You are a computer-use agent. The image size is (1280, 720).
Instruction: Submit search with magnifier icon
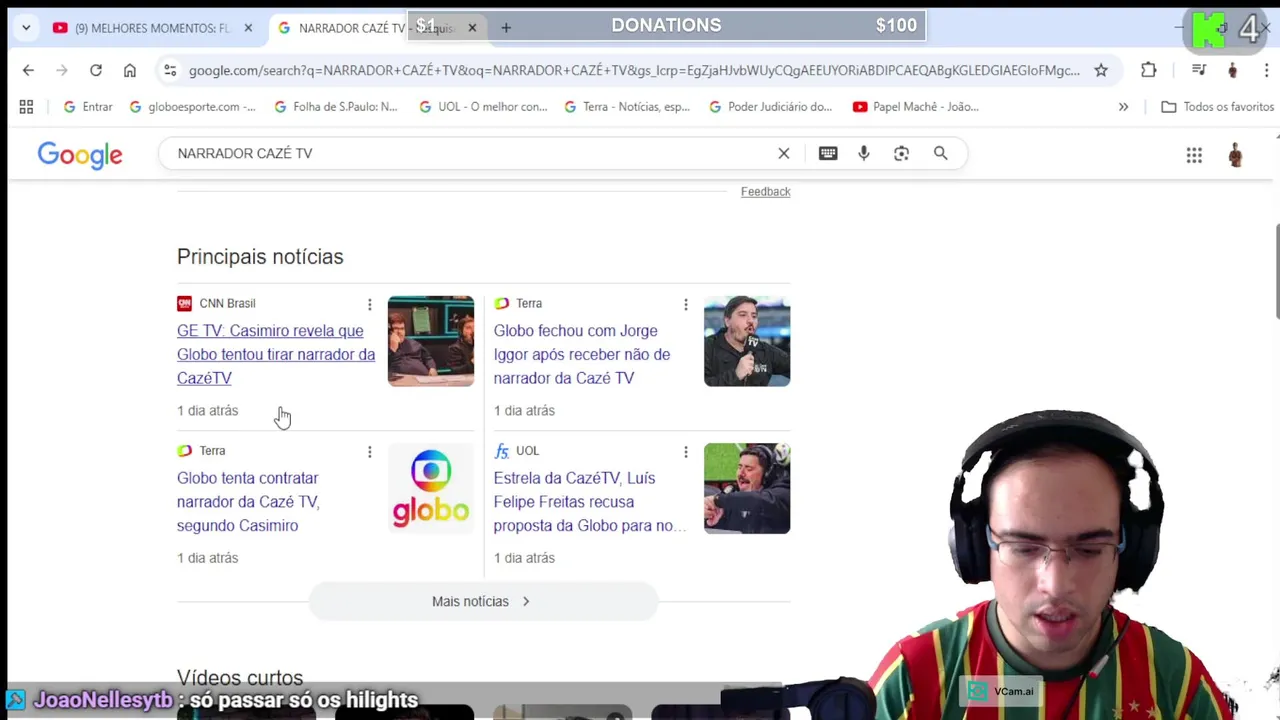point(940,153)
